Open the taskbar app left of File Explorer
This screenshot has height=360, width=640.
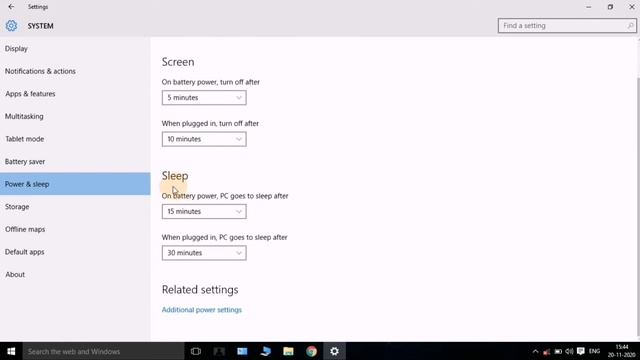click(x=265, y=351)
